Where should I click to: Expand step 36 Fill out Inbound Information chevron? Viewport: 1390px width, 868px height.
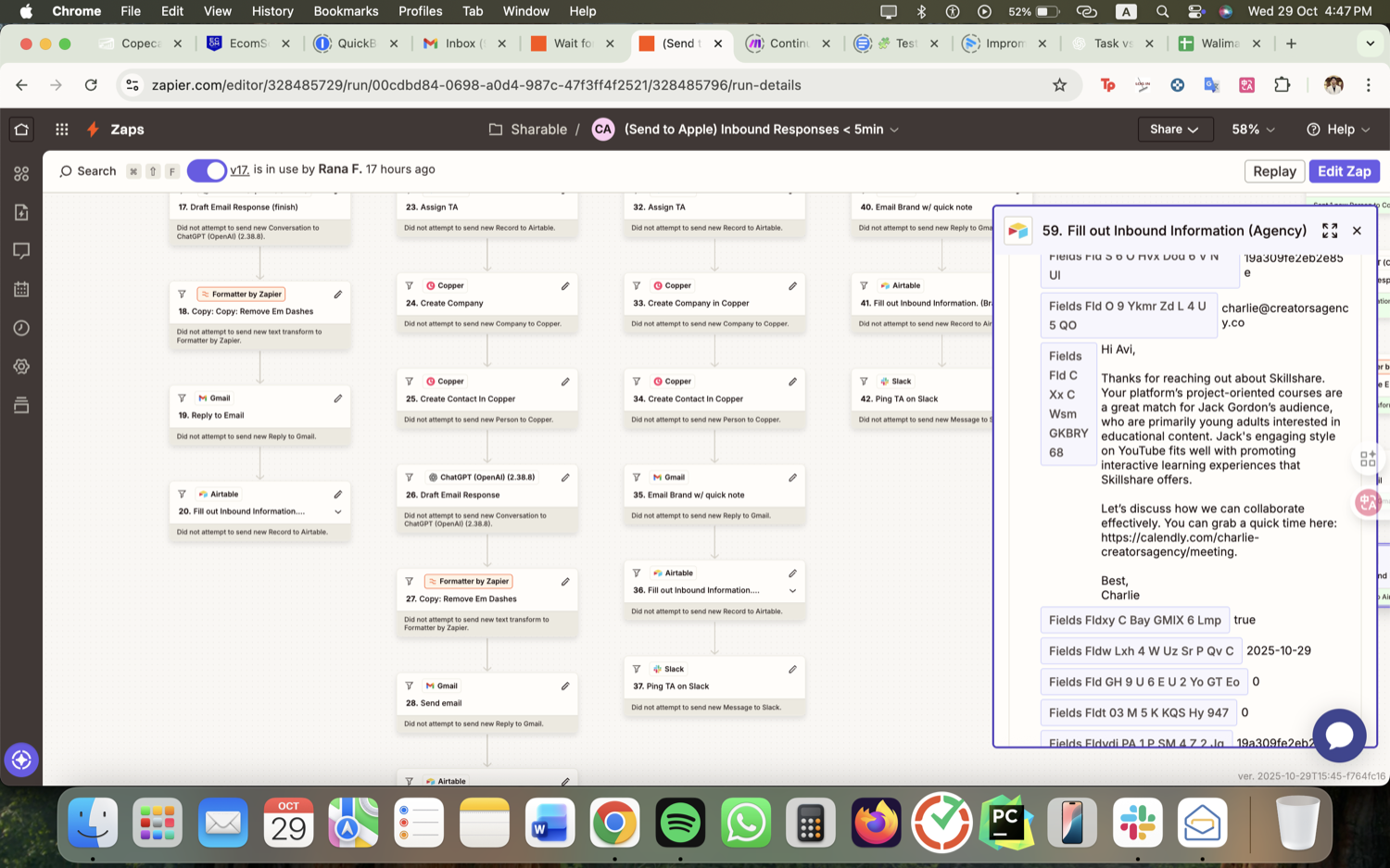pyautogui.click(x=792, y=591)
